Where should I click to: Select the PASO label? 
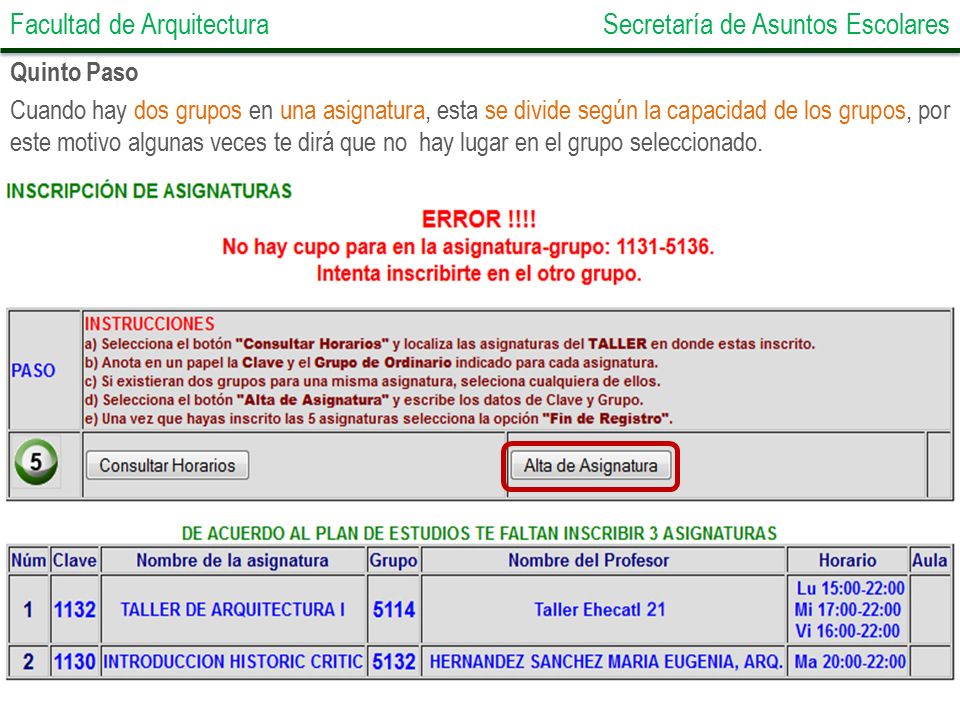[33, 370]
